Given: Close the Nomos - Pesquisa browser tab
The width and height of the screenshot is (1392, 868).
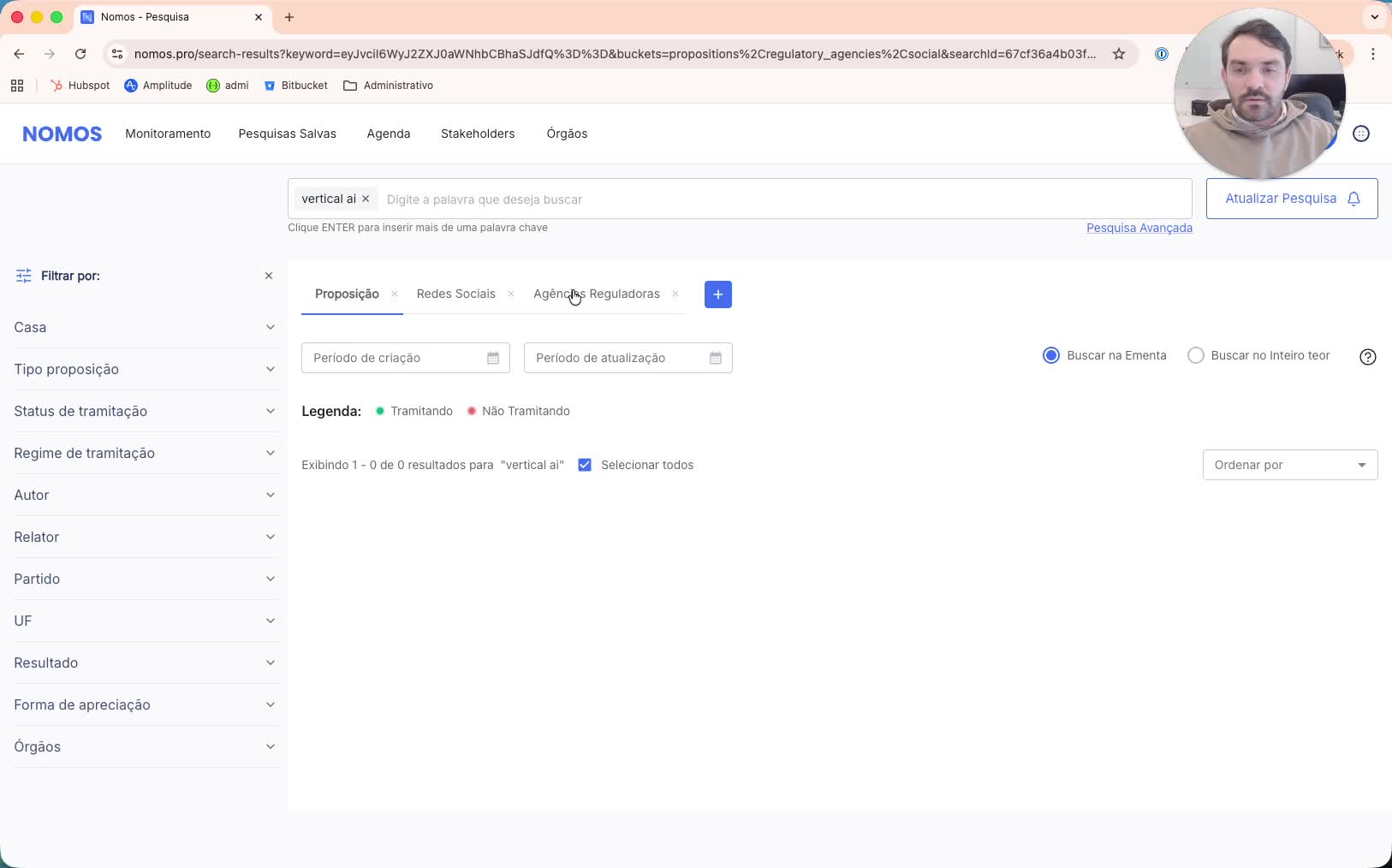Looking at the screenshot, I should pyautogui.click(x=259, y=17).
